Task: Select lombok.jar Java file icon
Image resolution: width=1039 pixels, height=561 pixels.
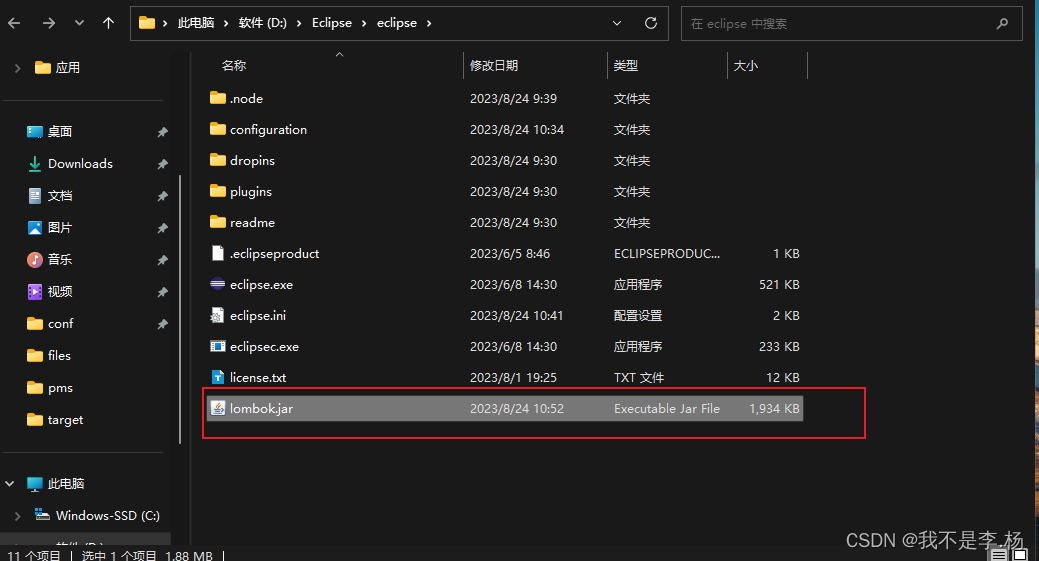Action: pos(218,408)
